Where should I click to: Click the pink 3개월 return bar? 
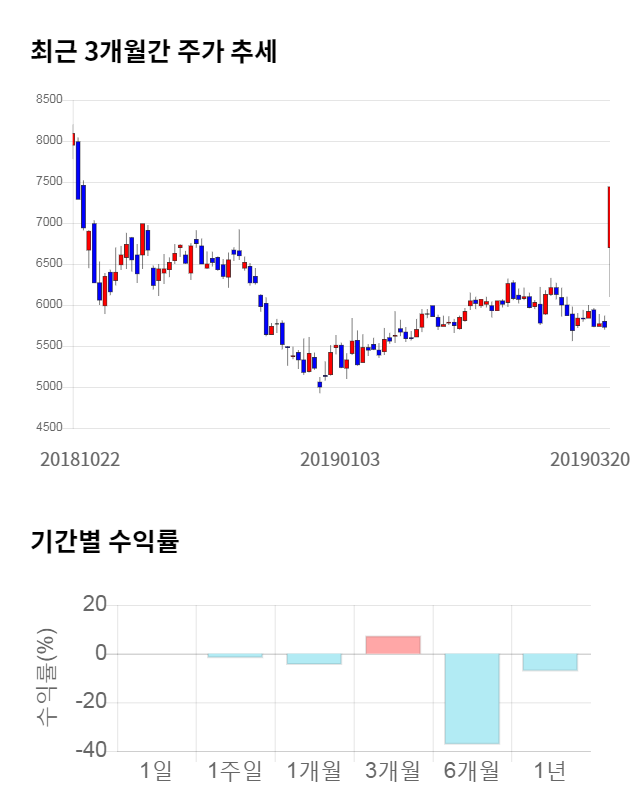click(x=393, y=645)
